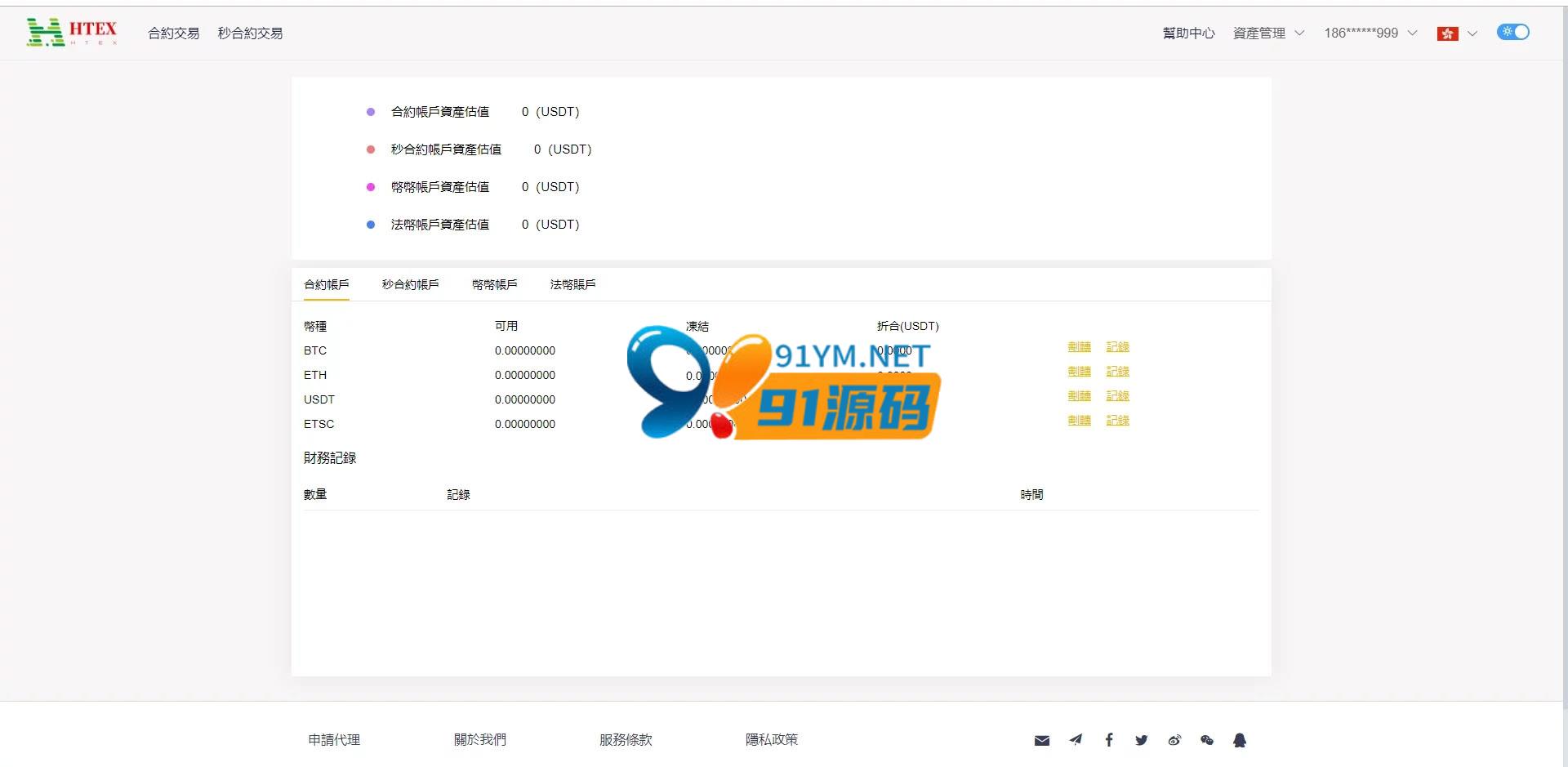Open the language dropdown arrow beside flag
Image resolution: width=1568 pixels, height=767 pixels.
1472,33
